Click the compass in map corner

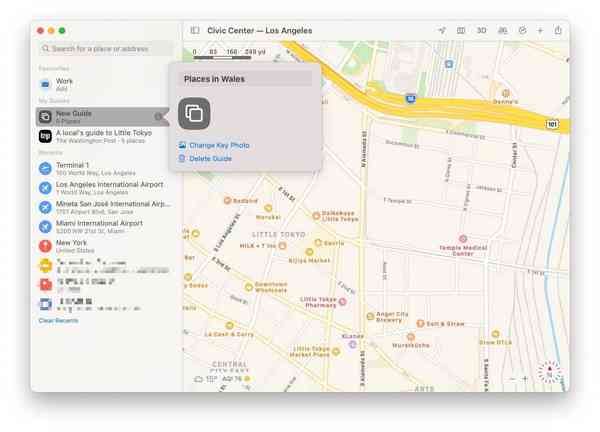point(549,372)
